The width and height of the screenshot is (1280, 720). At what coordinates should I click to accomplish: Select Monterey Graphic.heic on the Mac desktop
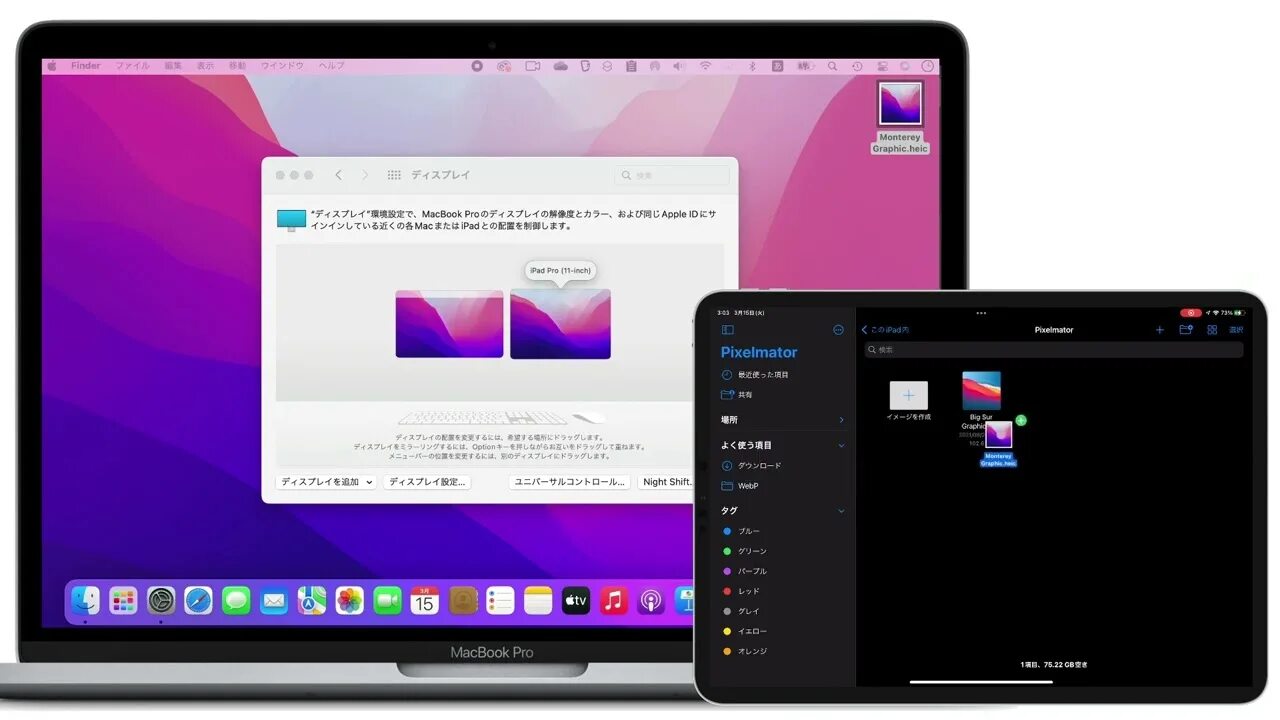point(900,117)
